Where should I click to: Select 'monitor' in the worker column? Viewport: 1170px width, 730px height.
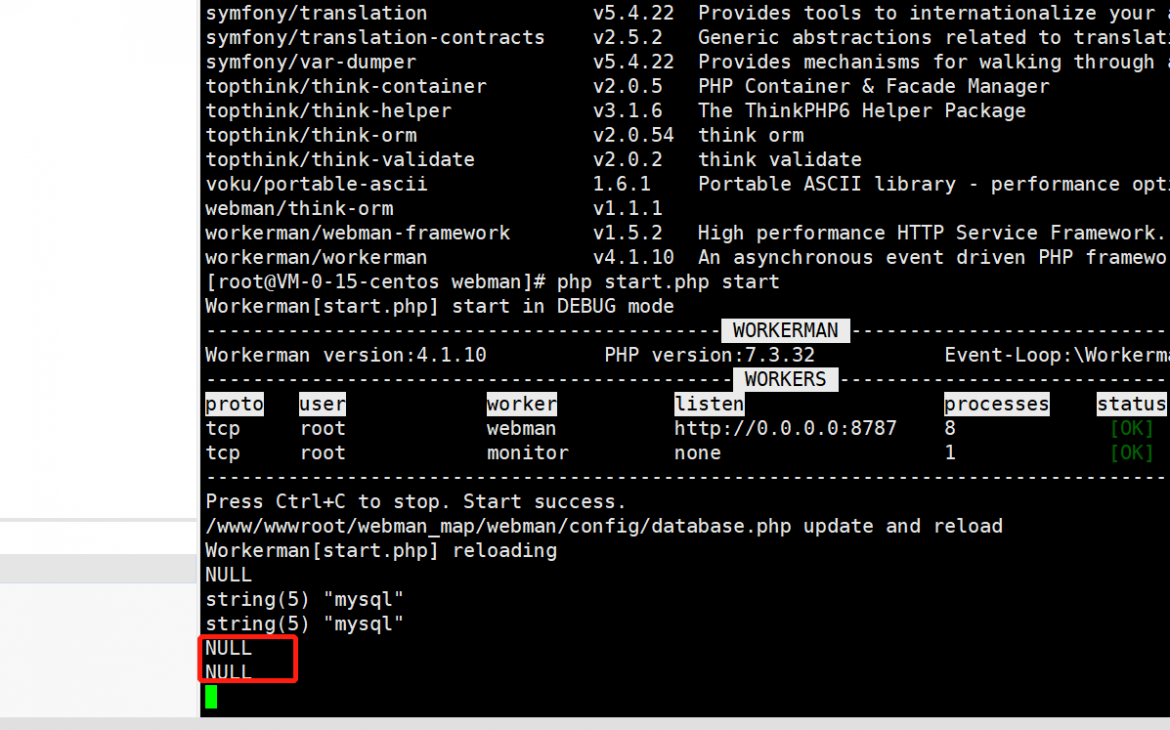[x=528, y=453]
